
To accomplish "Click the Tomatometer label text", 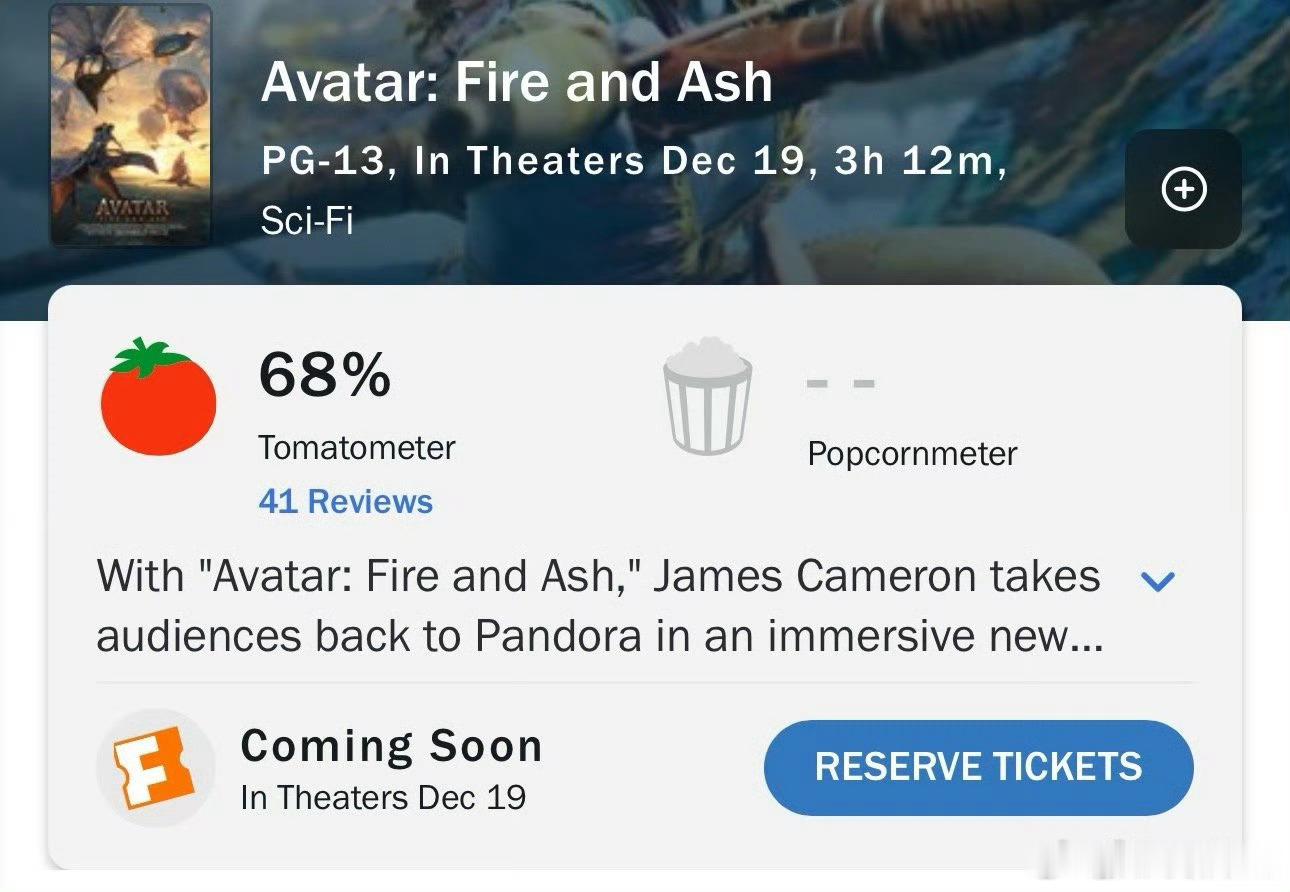I will (x=356, y=447).
